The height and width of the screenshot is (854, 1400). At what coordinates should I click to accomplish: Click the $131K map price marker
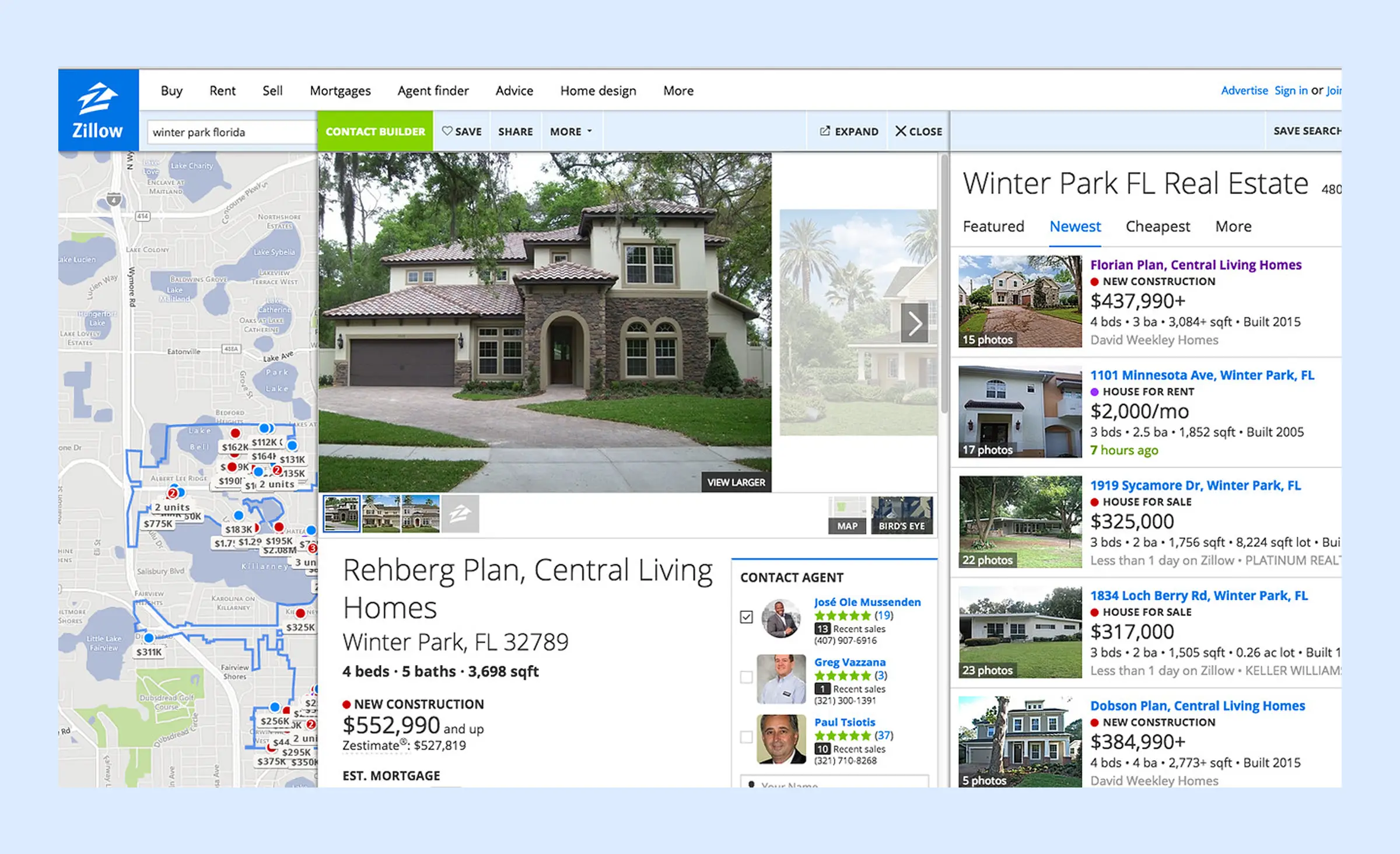tap(292, 460)
